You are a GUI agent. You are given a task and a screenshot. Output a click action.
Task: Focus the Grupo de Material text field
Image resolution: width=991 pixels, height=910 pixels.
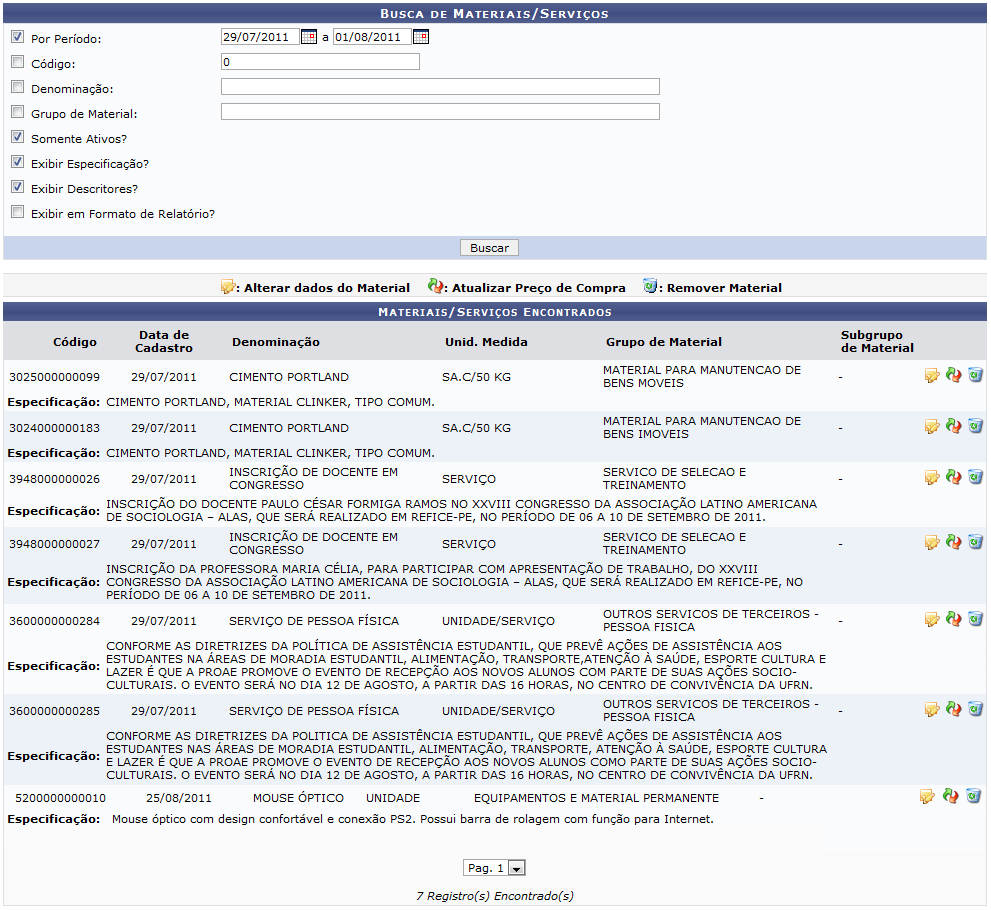(440, 112)
